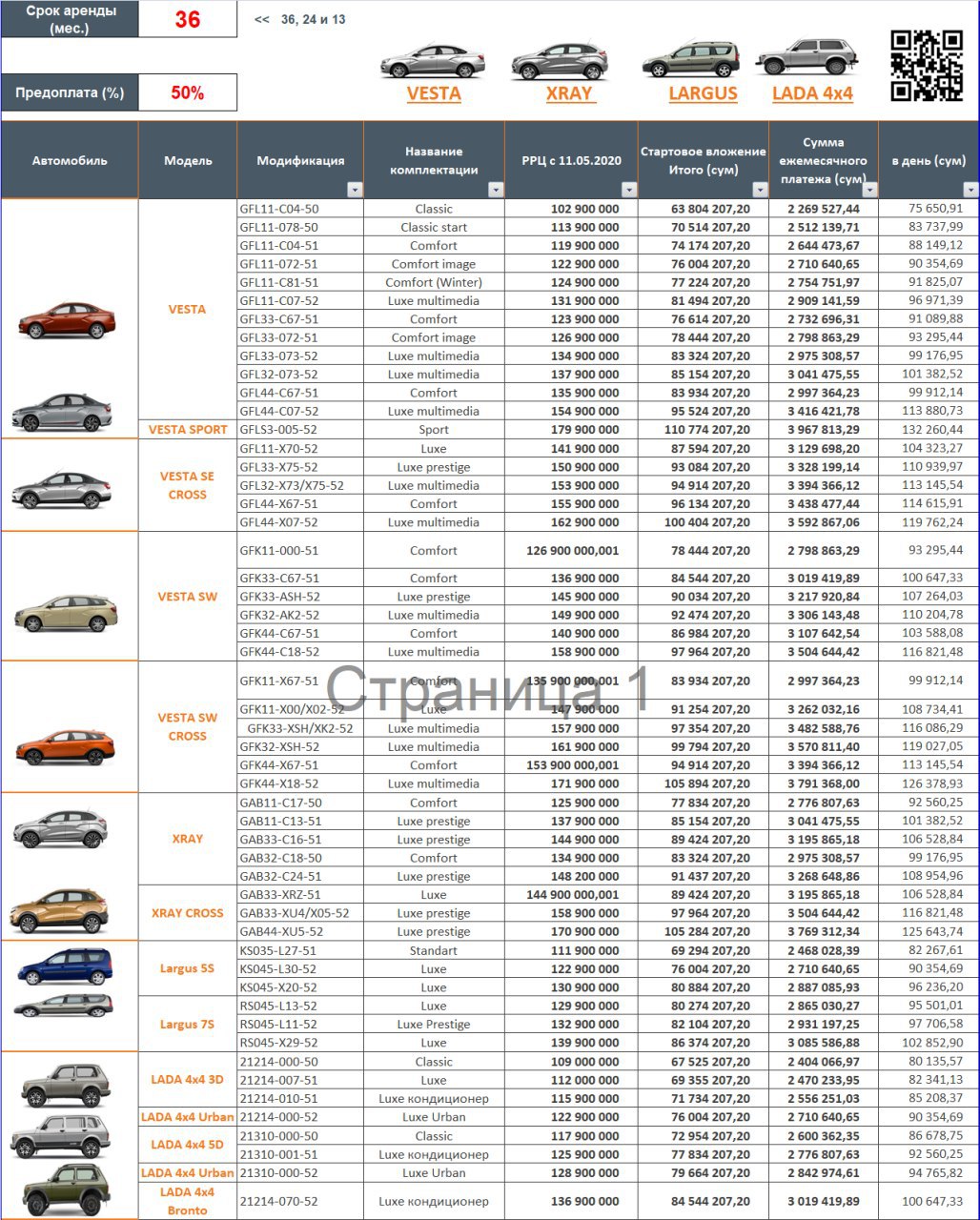Click the beige Vesta SW wagon picture
980x1220 pixels.
tap(66, 613)
